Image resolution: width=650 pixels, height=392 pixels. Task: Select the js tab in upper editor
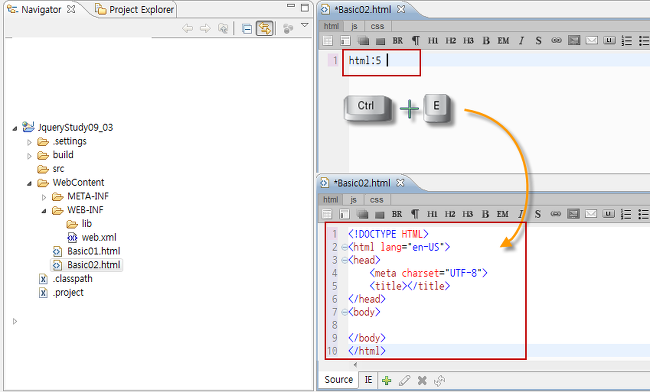[x=354, y=26]
